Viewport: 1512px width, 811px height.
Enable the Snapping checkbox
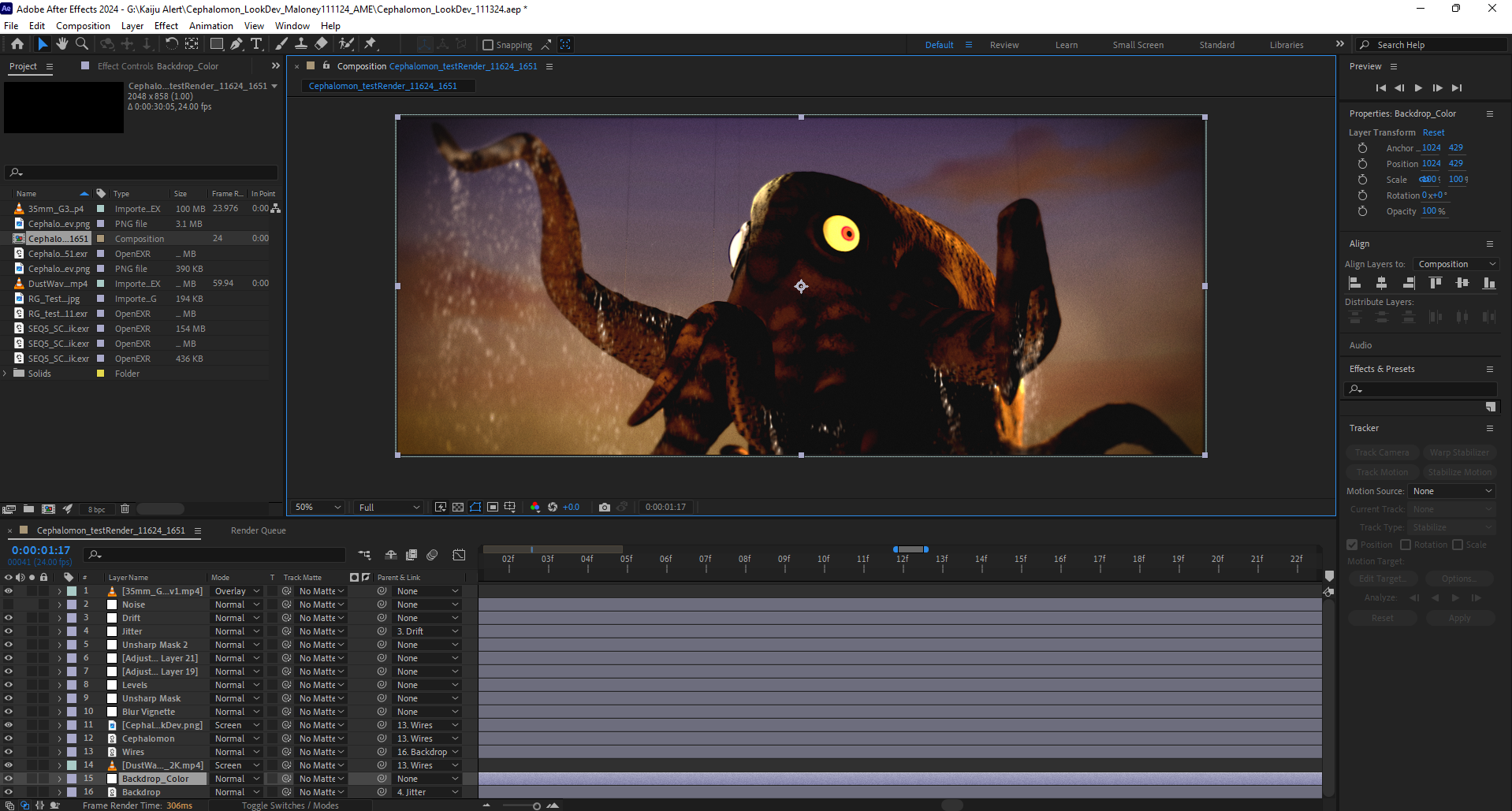(x=488, y=45)
